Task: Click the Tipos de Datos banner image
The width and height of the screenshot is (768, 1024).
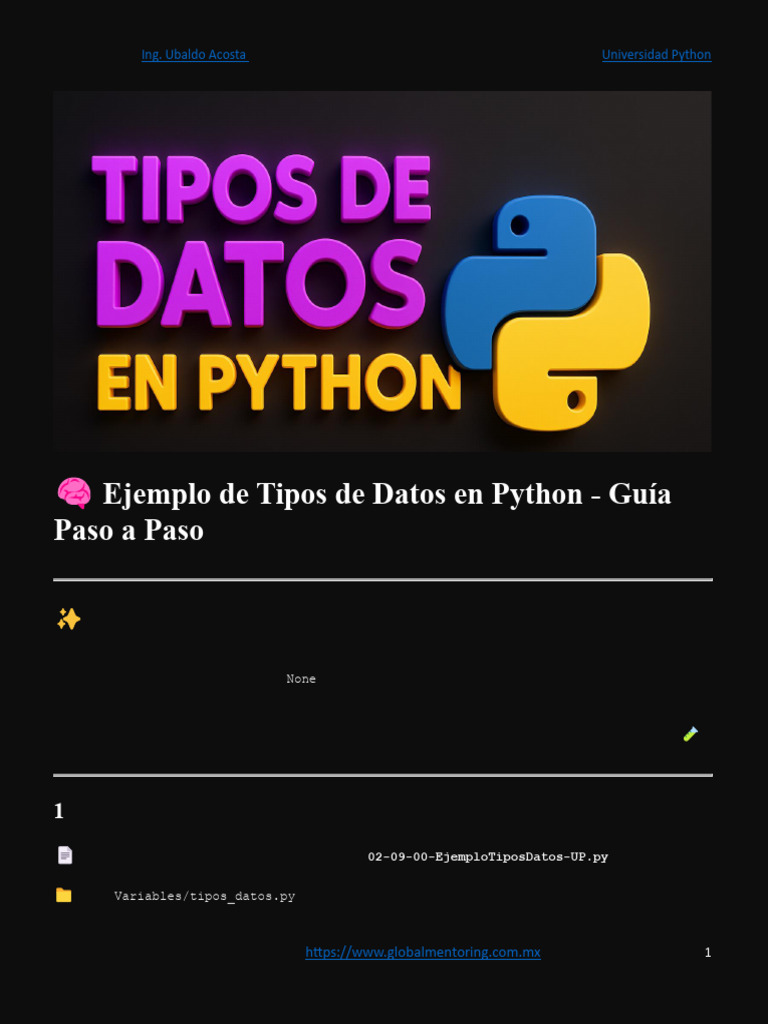Action: click(382, 271)
